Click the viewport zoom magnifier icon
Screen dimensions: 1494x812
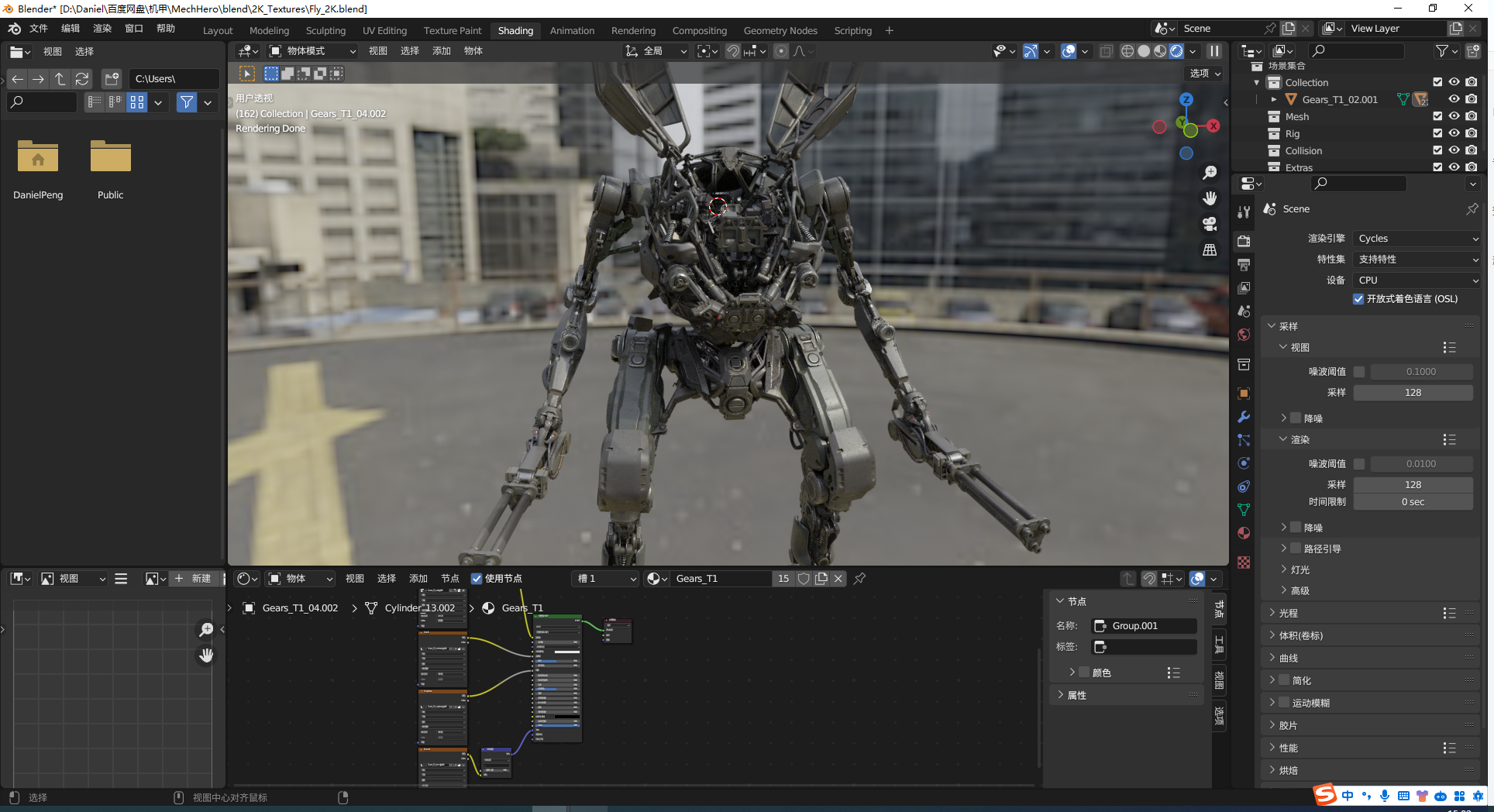(1210, 173)
